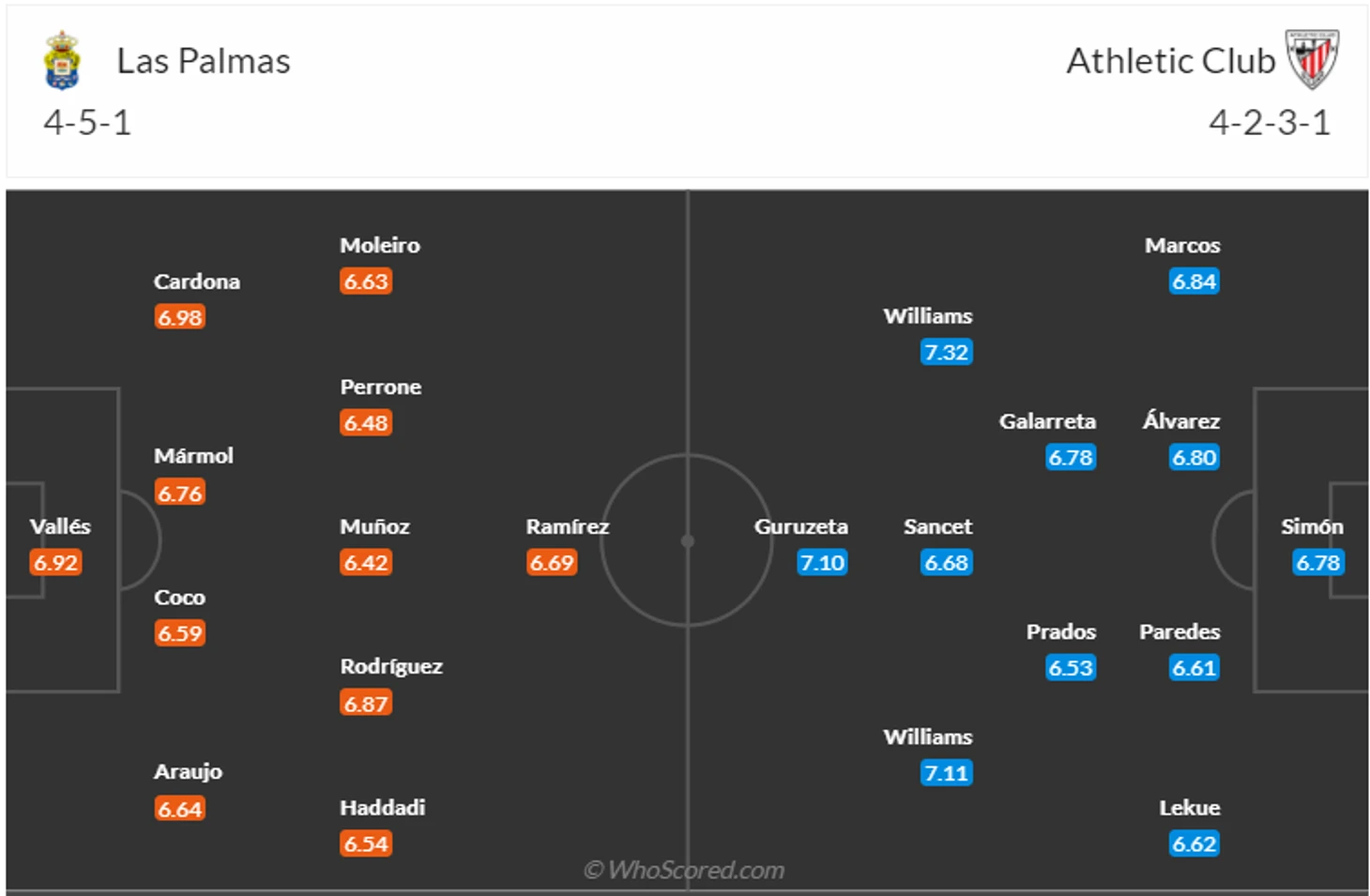Select Haddadi's 6.54 rating badge
Image resolution: width=1370 pixels, height=896 pixels.
[366, 843]
